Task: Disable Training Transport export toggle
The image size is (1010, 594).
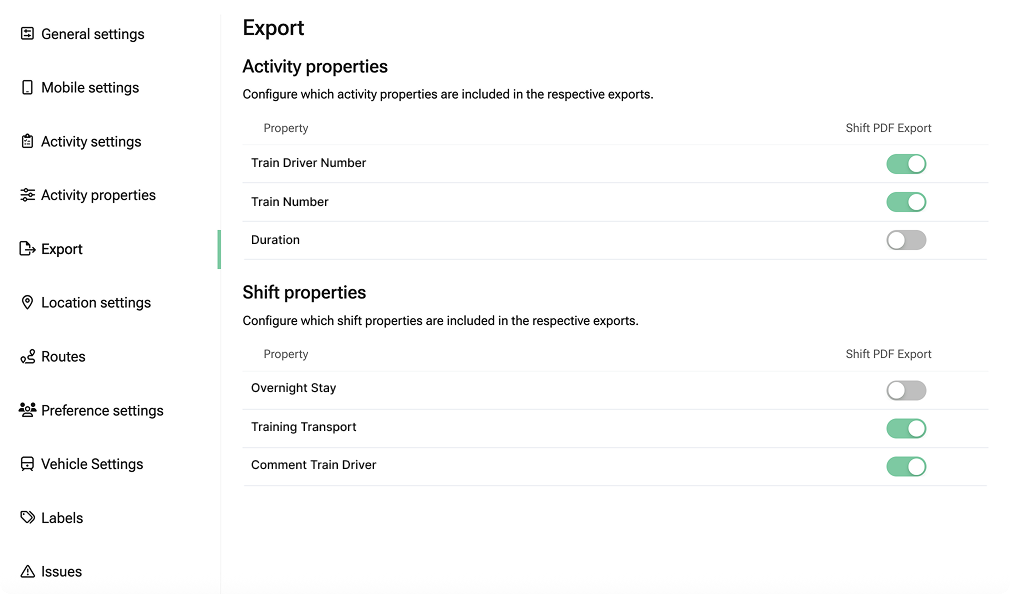Action: 906,429
